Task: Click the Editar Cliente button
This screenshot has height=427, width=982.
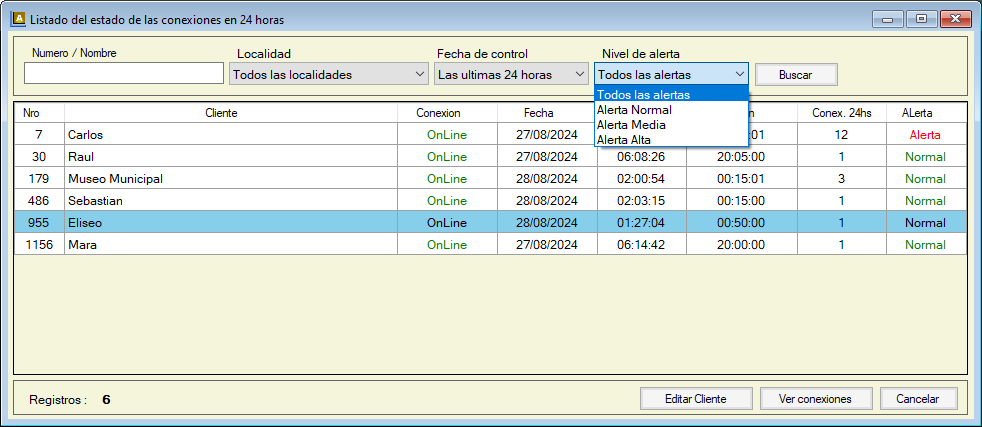Action: 695,398
